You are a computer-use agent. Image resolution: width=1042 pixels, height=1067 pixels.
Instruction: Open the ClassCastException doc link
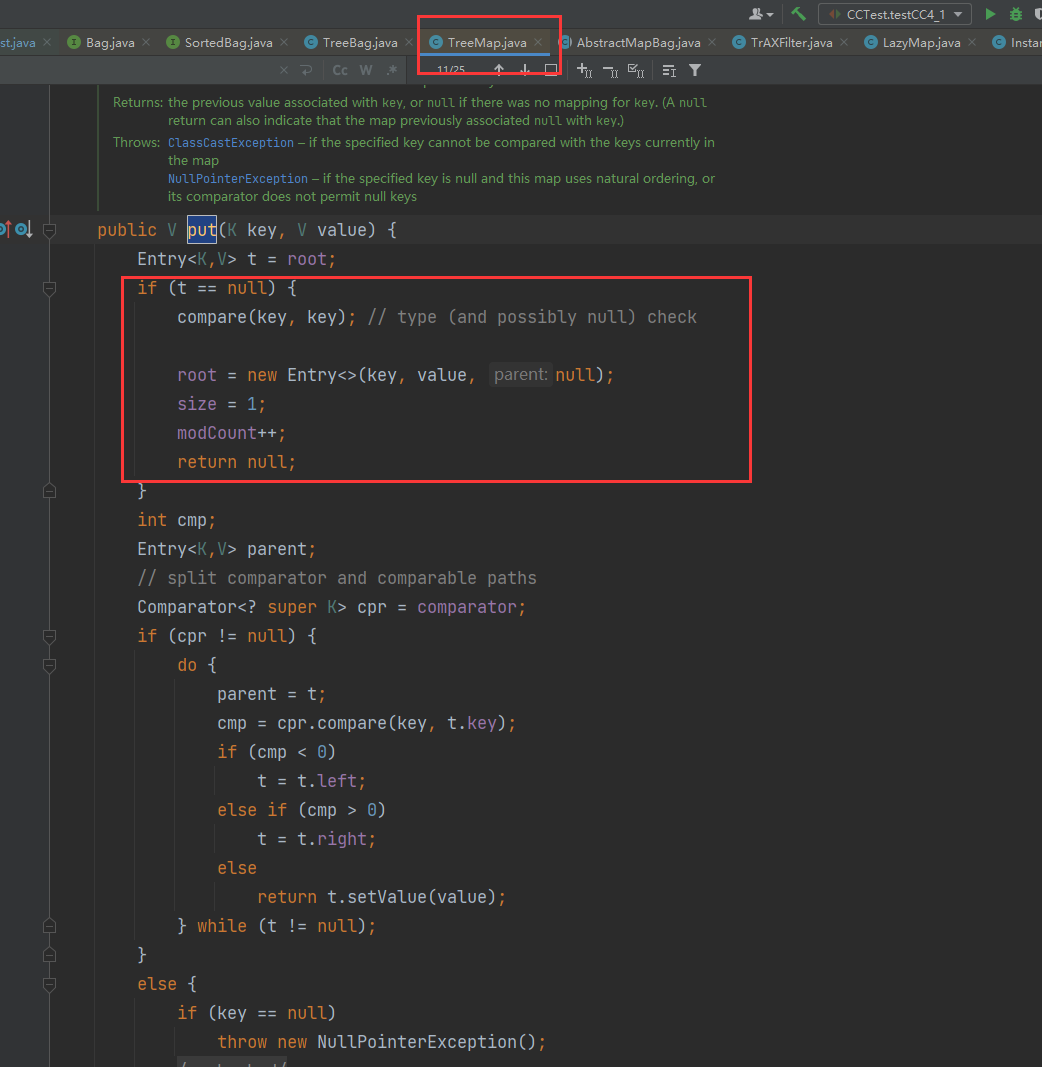pos(231,143)
